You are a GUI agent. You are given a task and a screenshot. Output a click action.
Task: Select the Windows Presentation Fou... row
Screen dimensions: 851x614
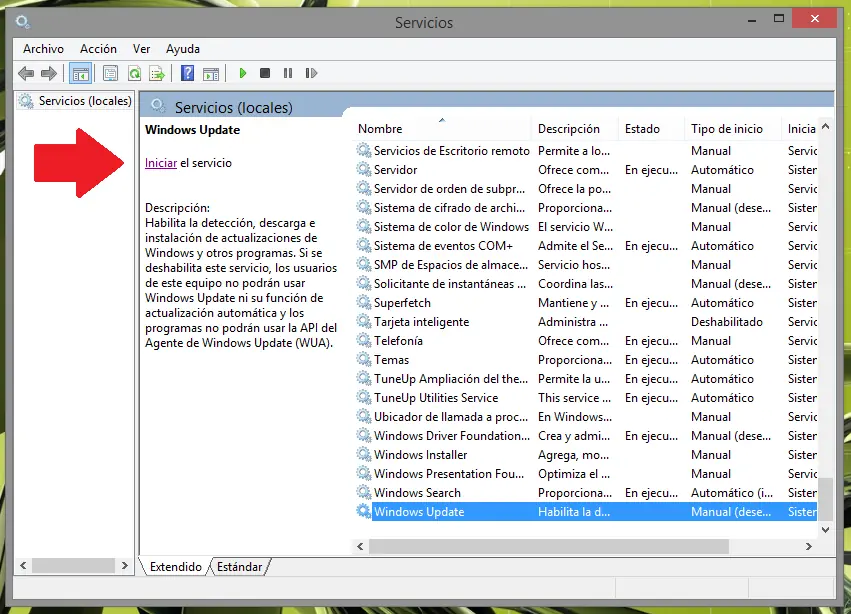585,473
